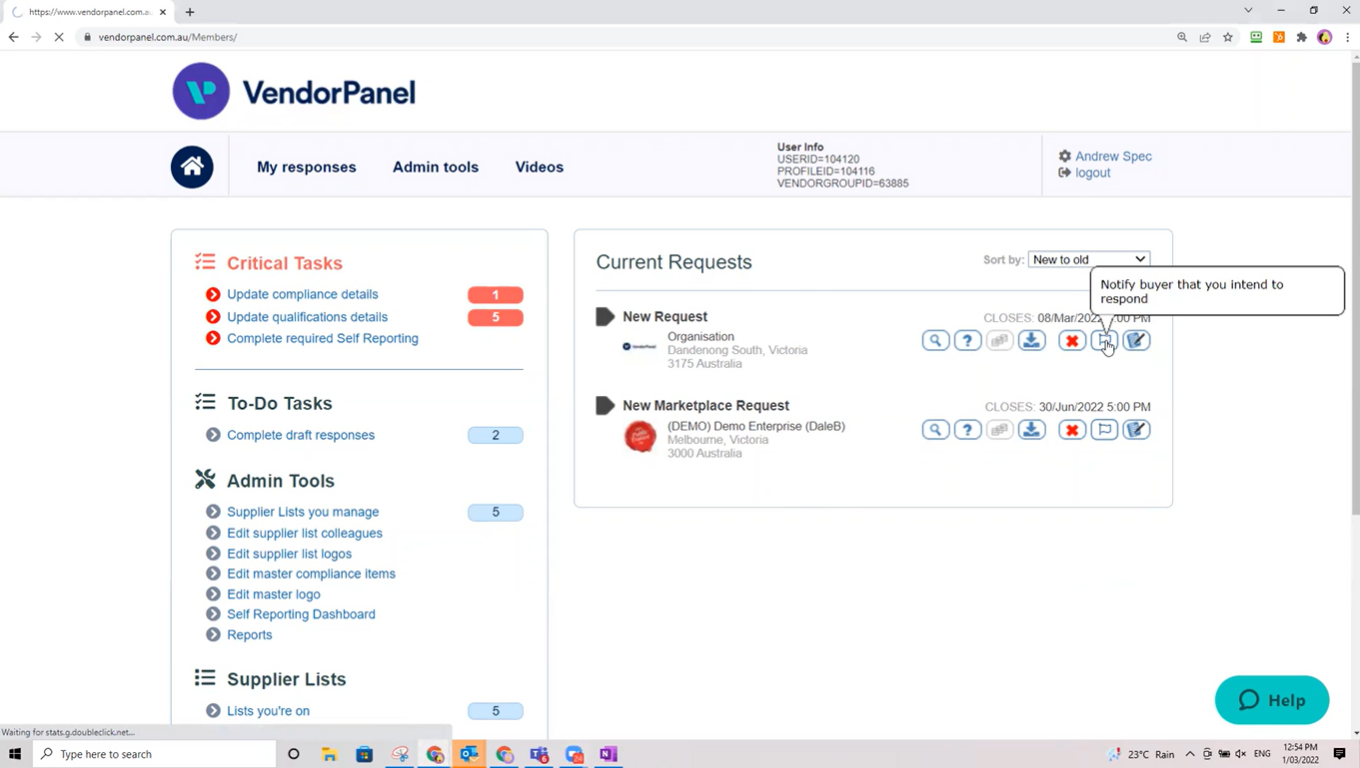Click the New Marketplace Request title
Viewport: 1360px width, 768px height.
click(706, 405)
